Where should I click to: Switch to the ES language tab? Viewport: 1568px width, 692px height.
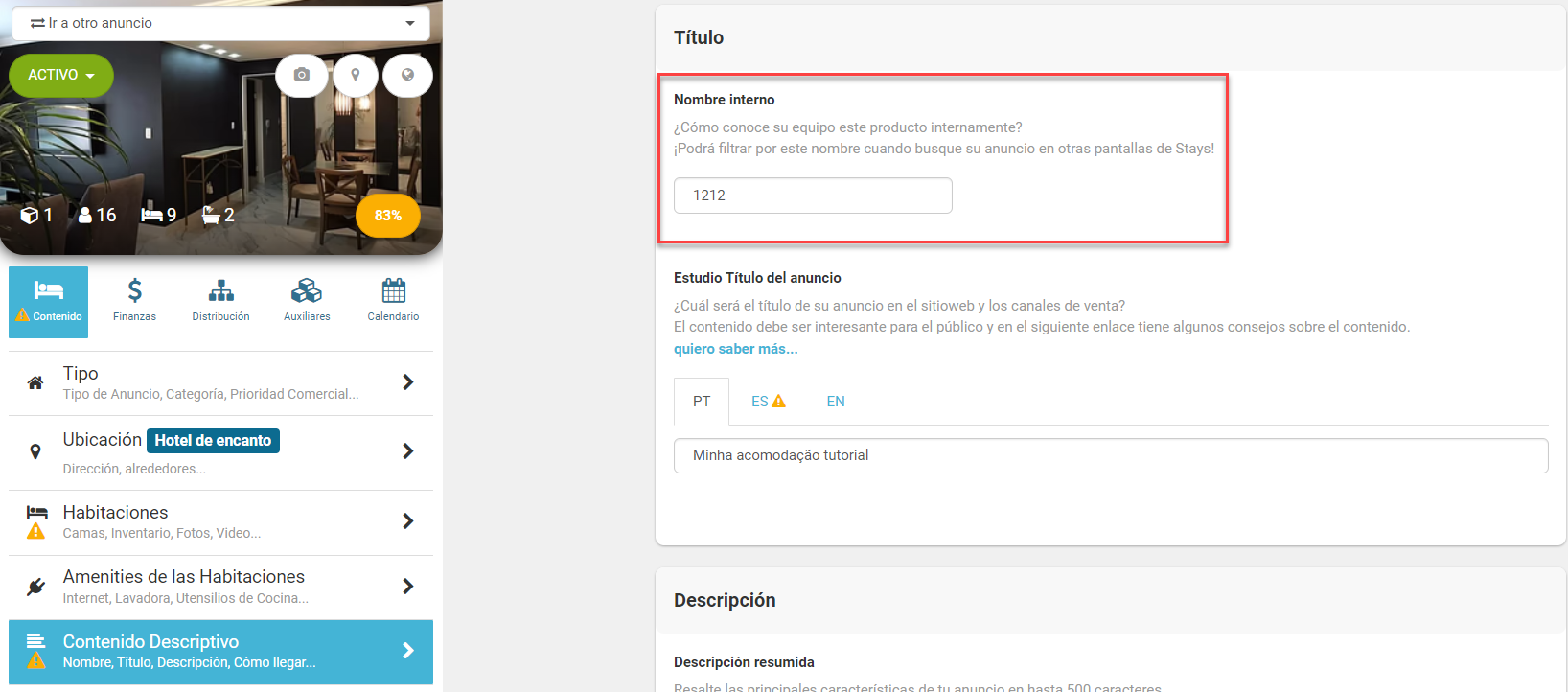pos(768,402)
